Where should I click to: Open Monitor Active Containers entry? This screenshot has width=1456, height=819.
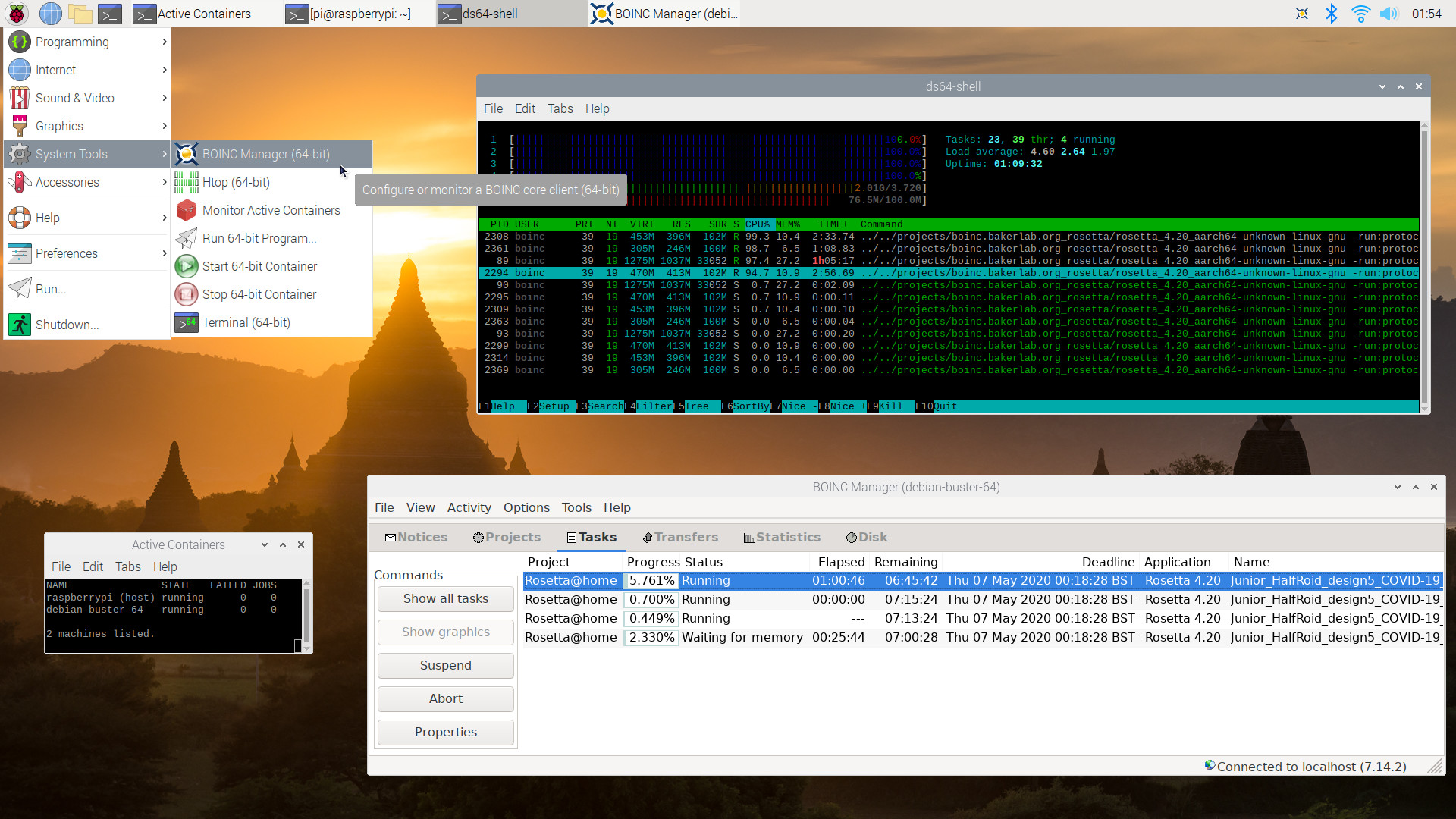pyautogui.click(x=271, y=210)
